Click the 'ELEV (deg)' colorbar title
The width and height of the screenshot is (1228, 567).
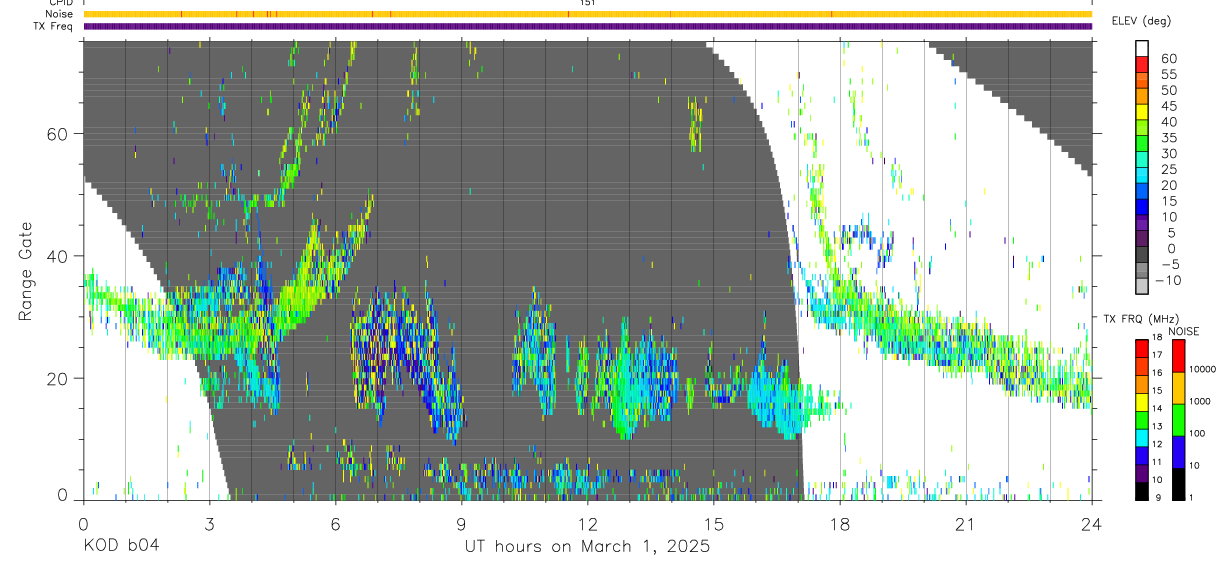(1143, 21)
